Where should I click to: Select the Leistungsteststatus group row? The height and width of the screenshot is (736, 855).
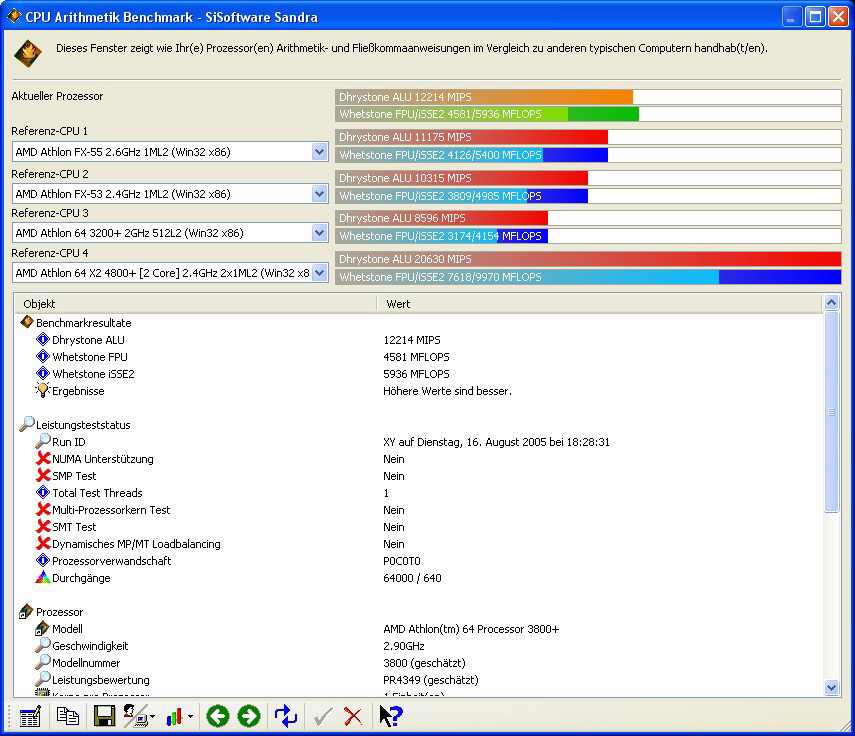tap(419, 425)
